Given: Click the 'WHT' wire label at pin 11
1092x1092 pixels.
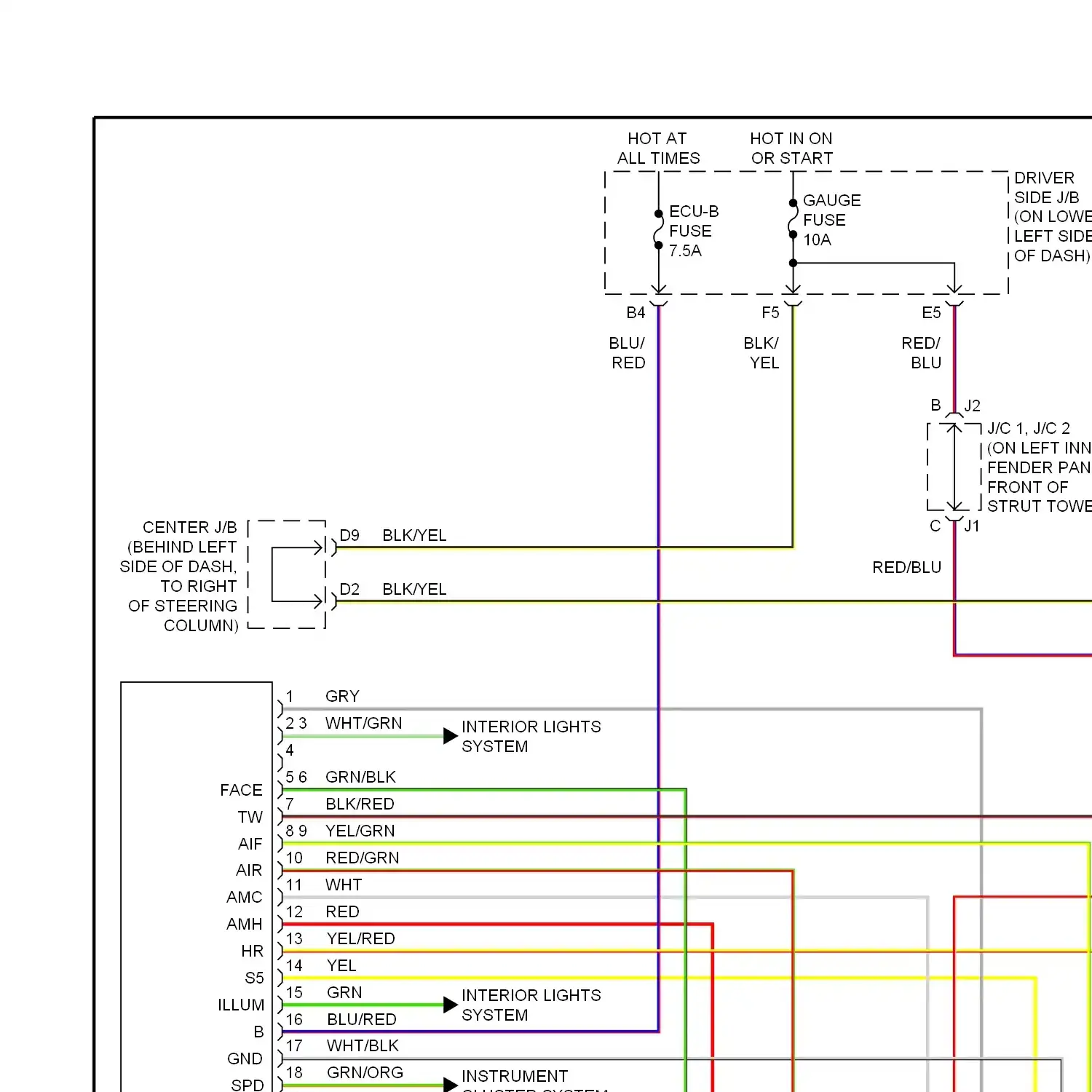Looking at the screenshot, I should (344, 885).
